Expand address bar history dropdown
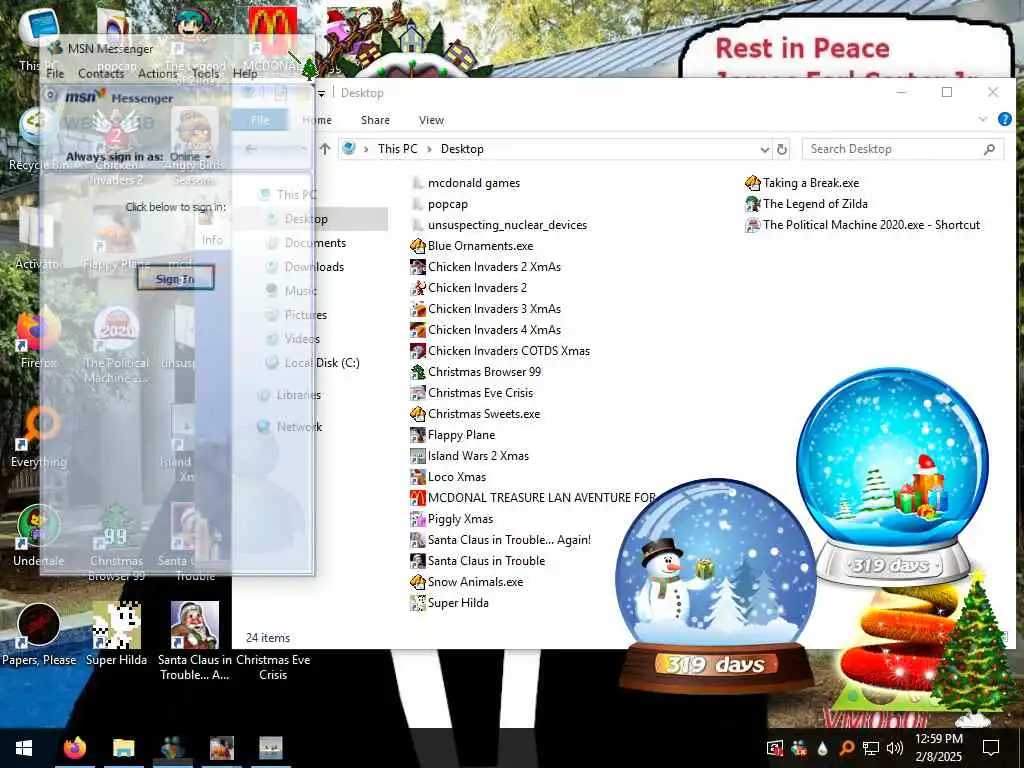Screen dimensions: 1024x768 [x=765, y=150]
